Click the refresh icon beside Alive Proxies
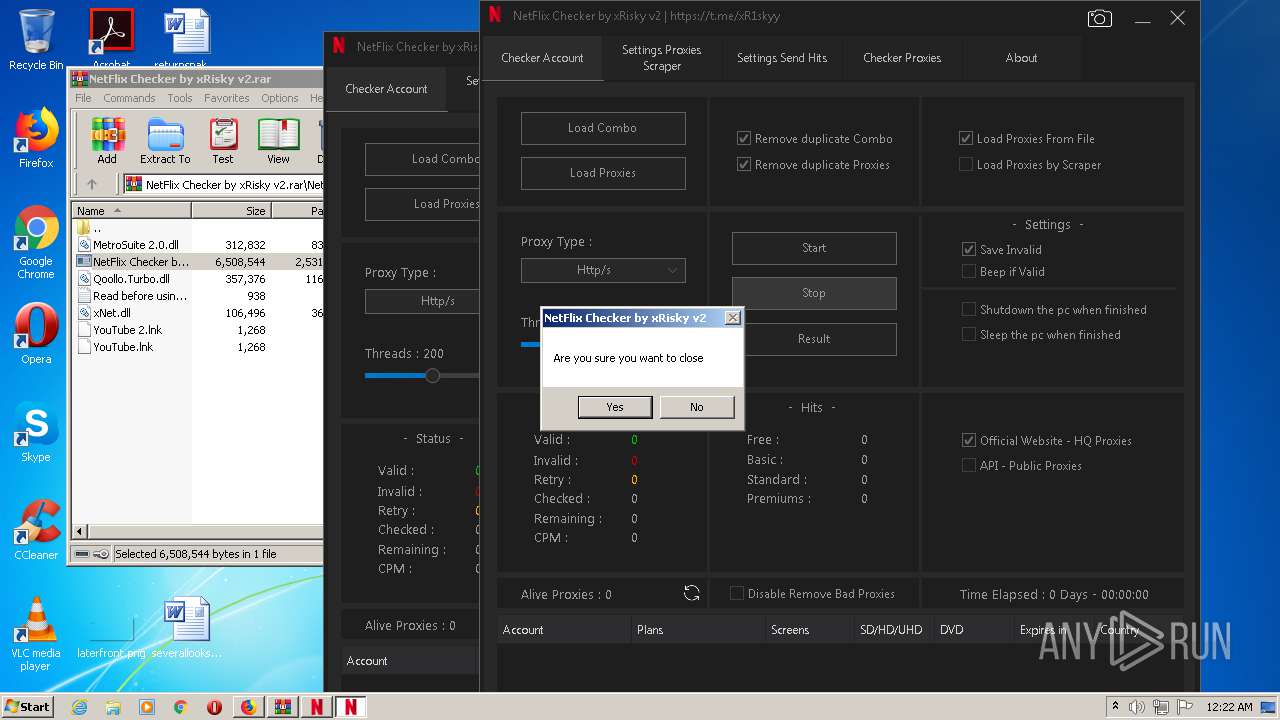The image size is (1280, 720). click(691, 593)
